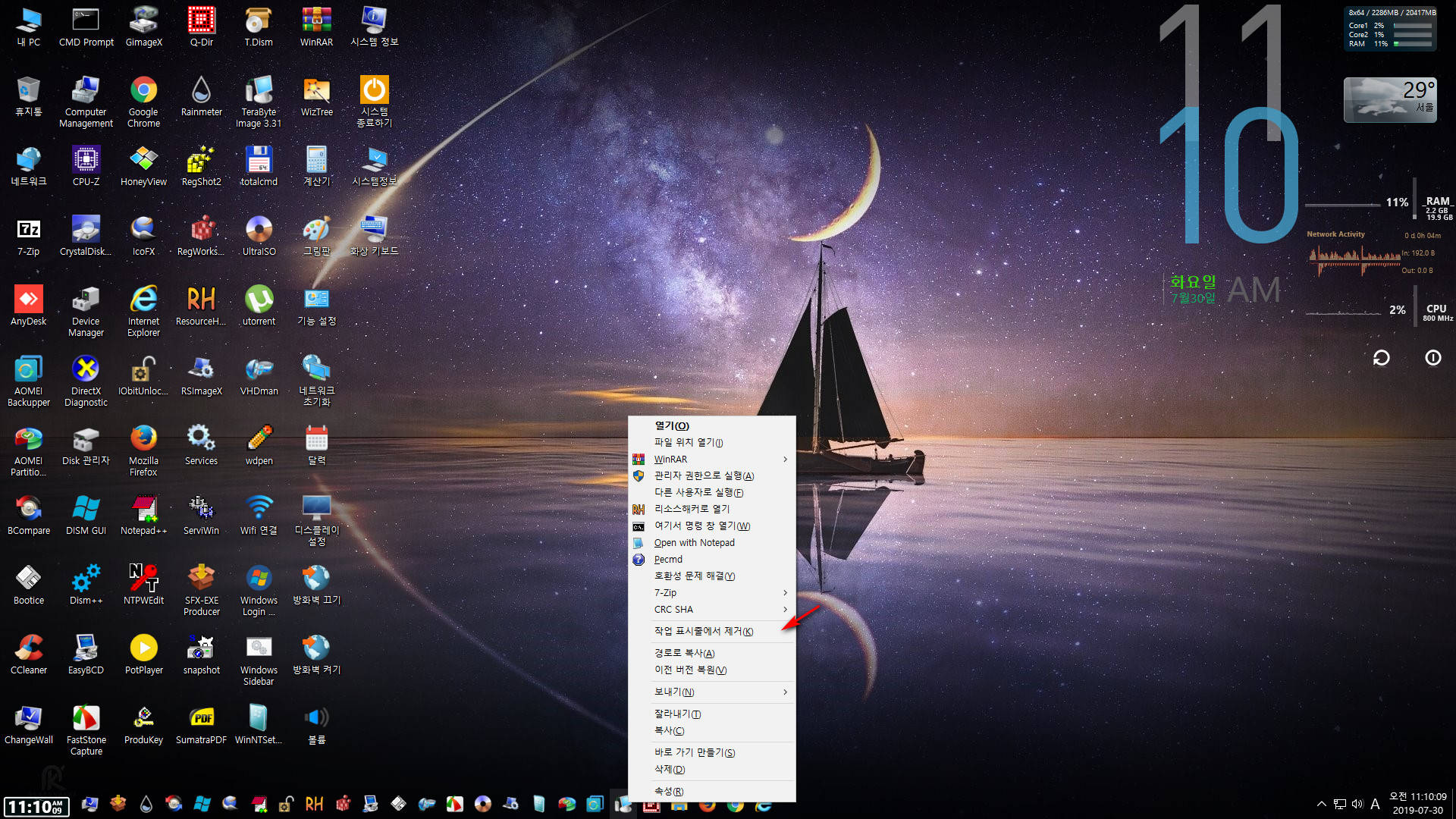This screenshot has width=1456, height=819.
Task: Select 삭제(D) from the context menu
Action: coord(712,769)
